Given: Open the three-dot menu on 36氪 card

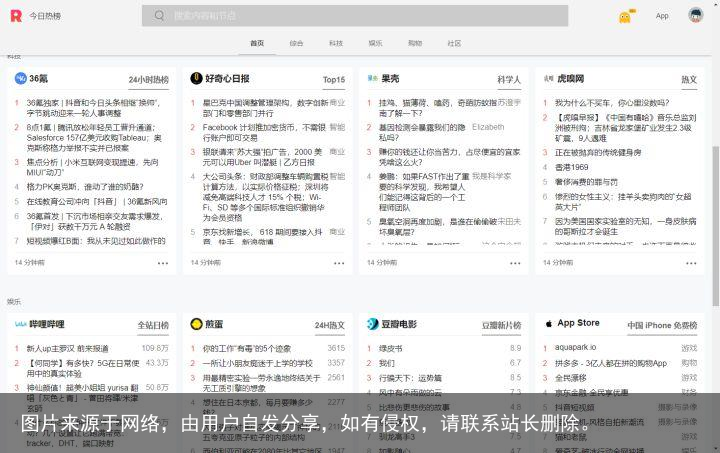Looking at the screenshot, I should coord(163,263).
